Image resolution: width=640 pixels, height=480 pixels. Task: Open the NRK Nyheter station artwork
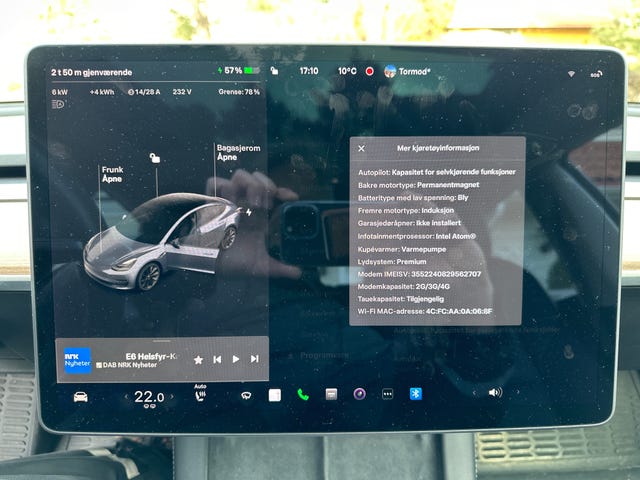[78, 360]
